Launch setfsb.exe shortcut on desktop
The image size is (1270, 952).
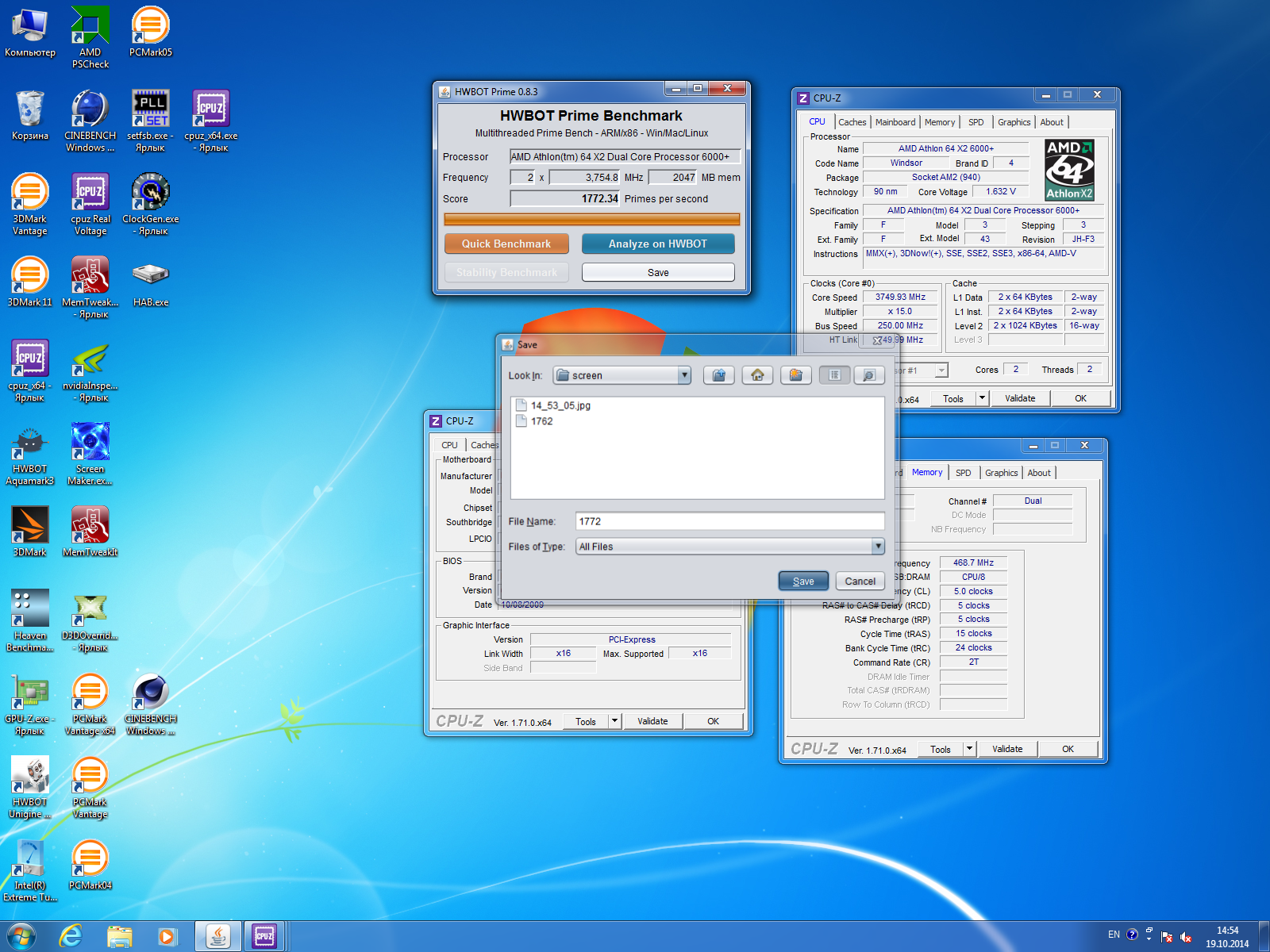(151, 121)
